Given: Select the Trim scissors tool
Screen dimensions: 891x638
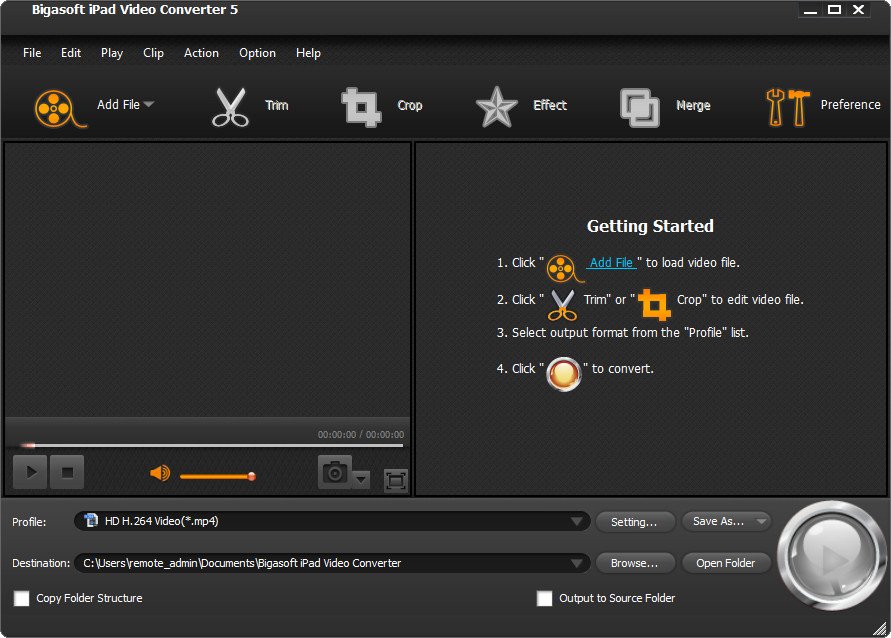Looking at the screenshot, I should (230, 106).
